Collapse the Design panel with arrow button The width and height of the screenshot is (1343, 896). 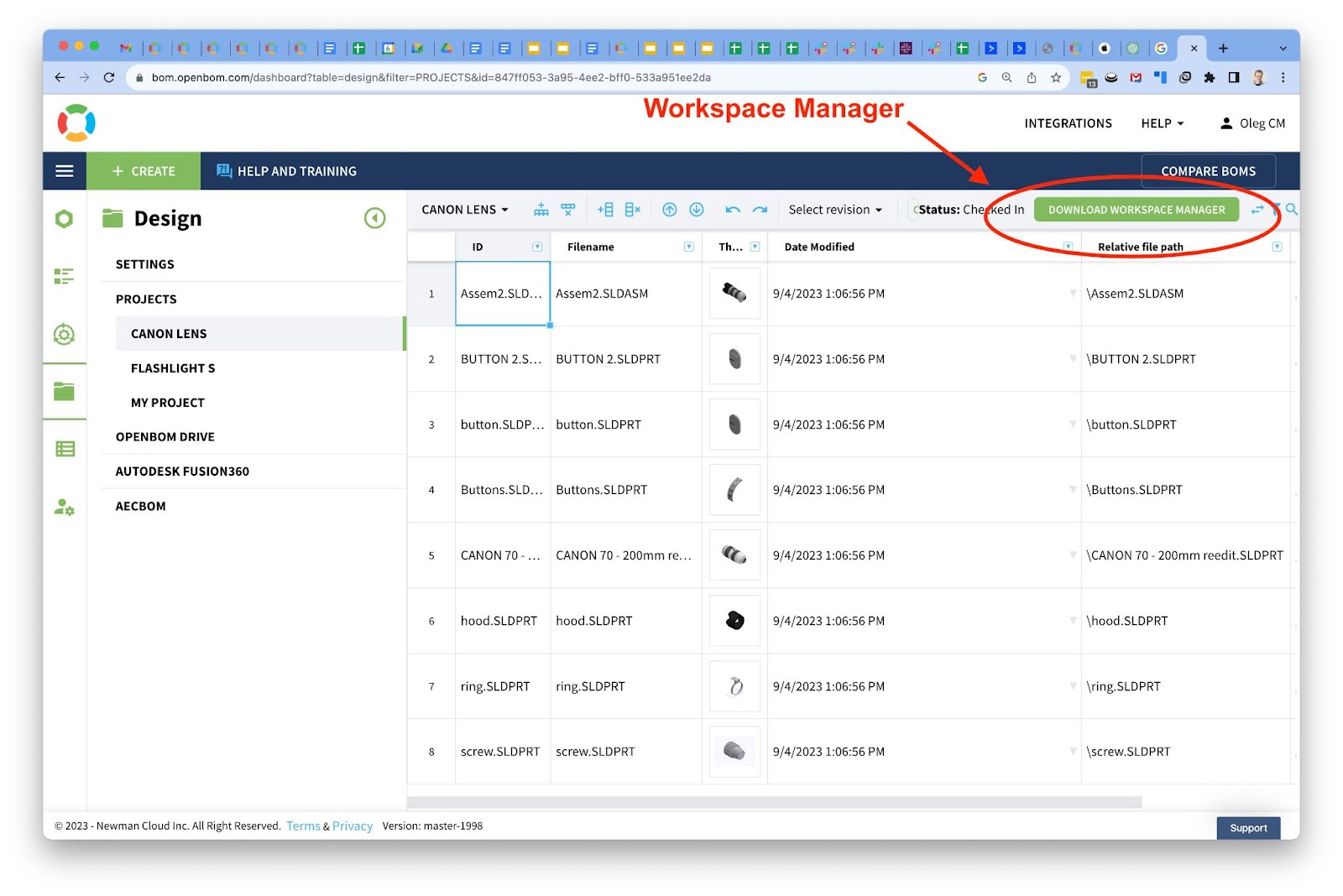(375, 218)
